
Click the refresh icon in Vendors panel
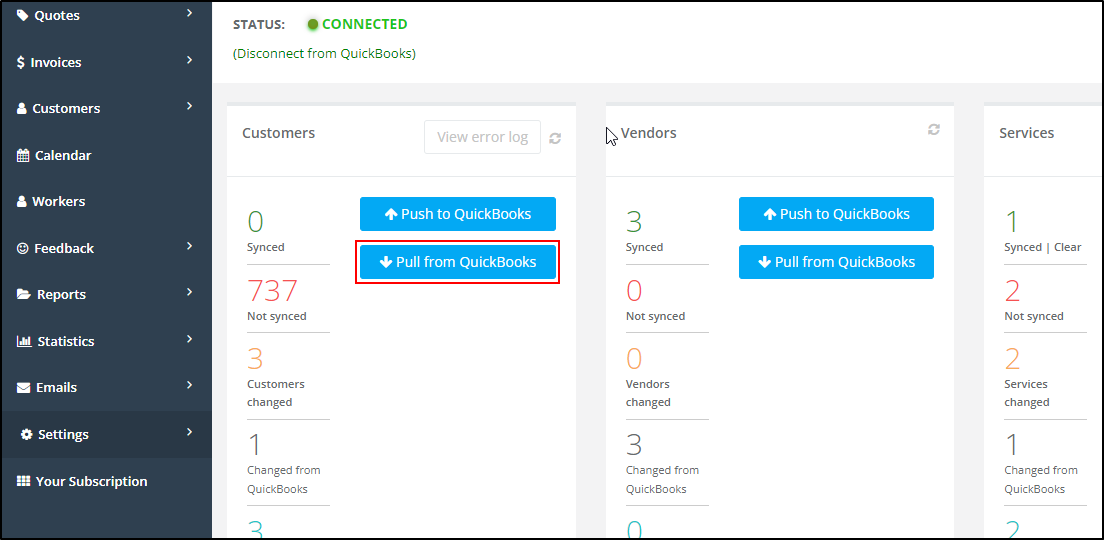(934, 130)
